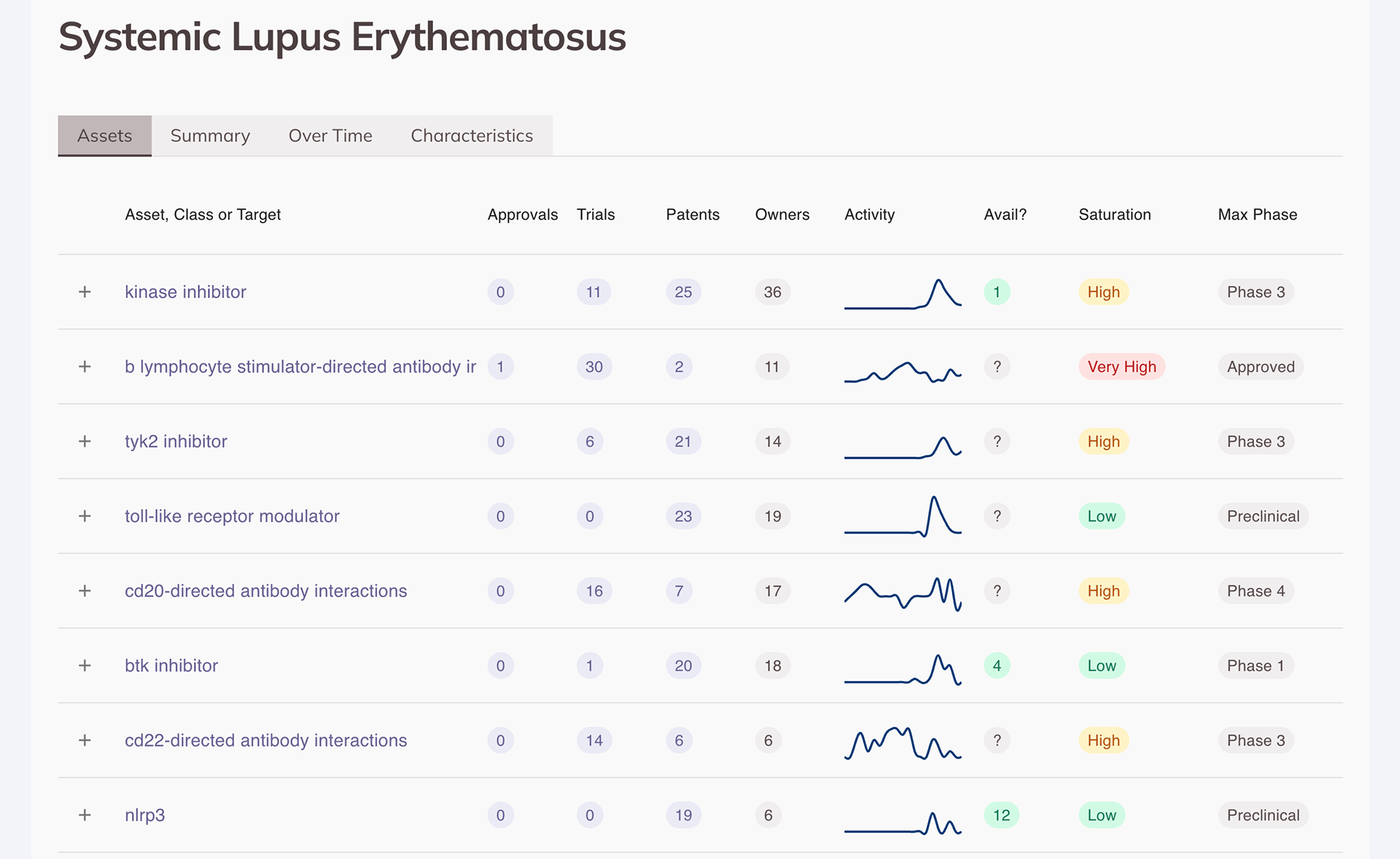Image resolution: width=1400 pixels, height=859 pixels.
Task: Click the Patents column header
Action: (692, 214)
